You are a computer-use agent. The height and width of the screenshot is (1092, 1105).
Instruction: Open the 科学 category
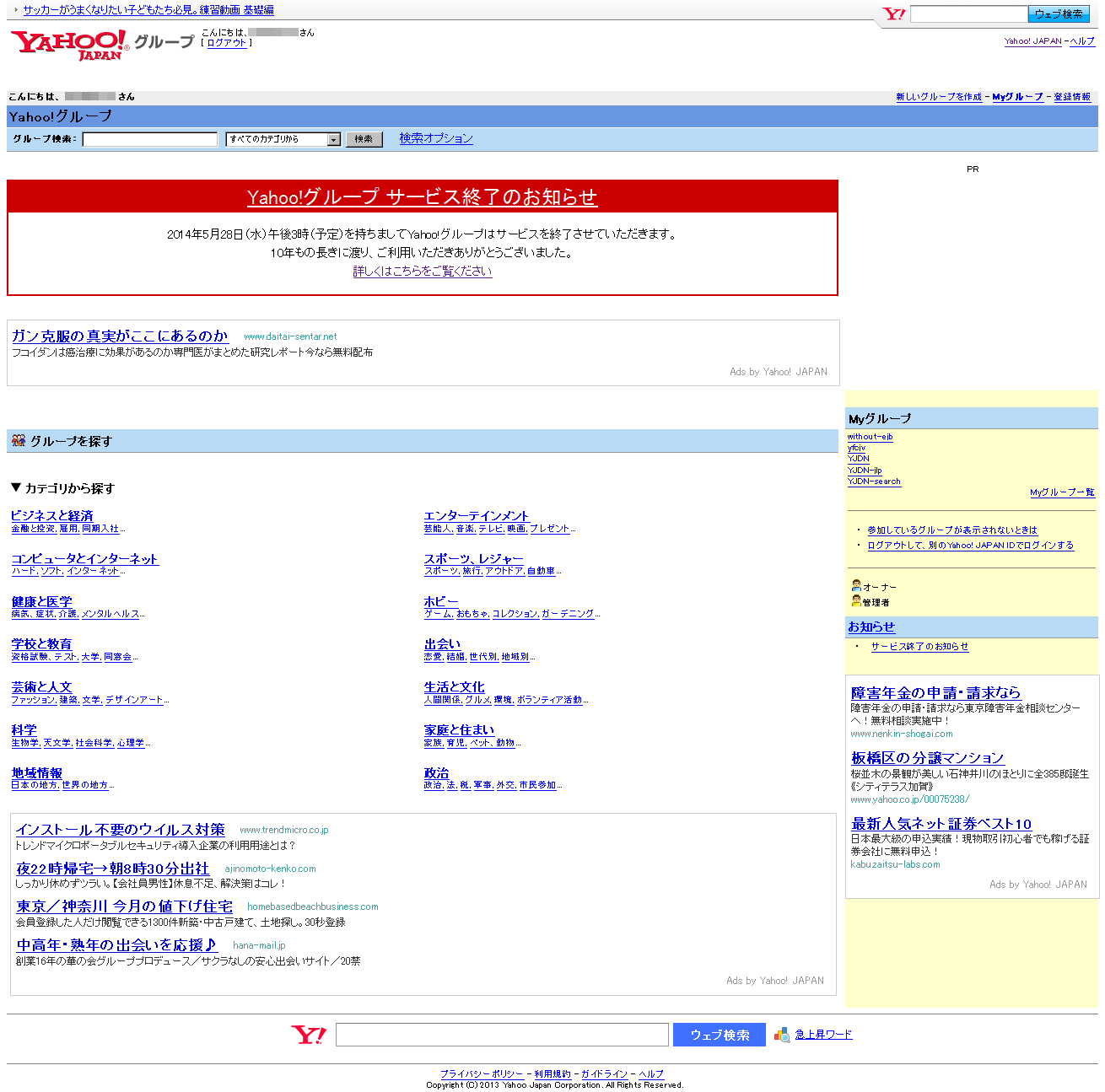point(24,730)
